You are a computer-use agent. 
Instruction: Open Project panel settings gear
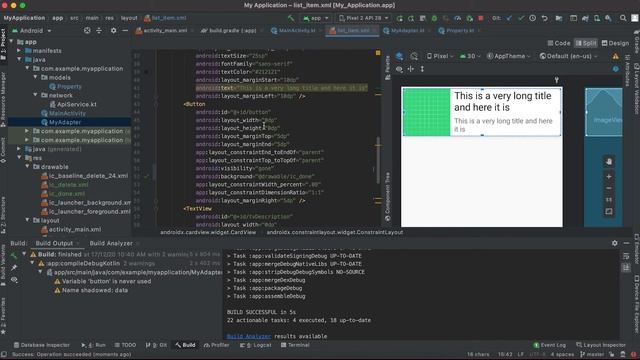pos(113,31)
